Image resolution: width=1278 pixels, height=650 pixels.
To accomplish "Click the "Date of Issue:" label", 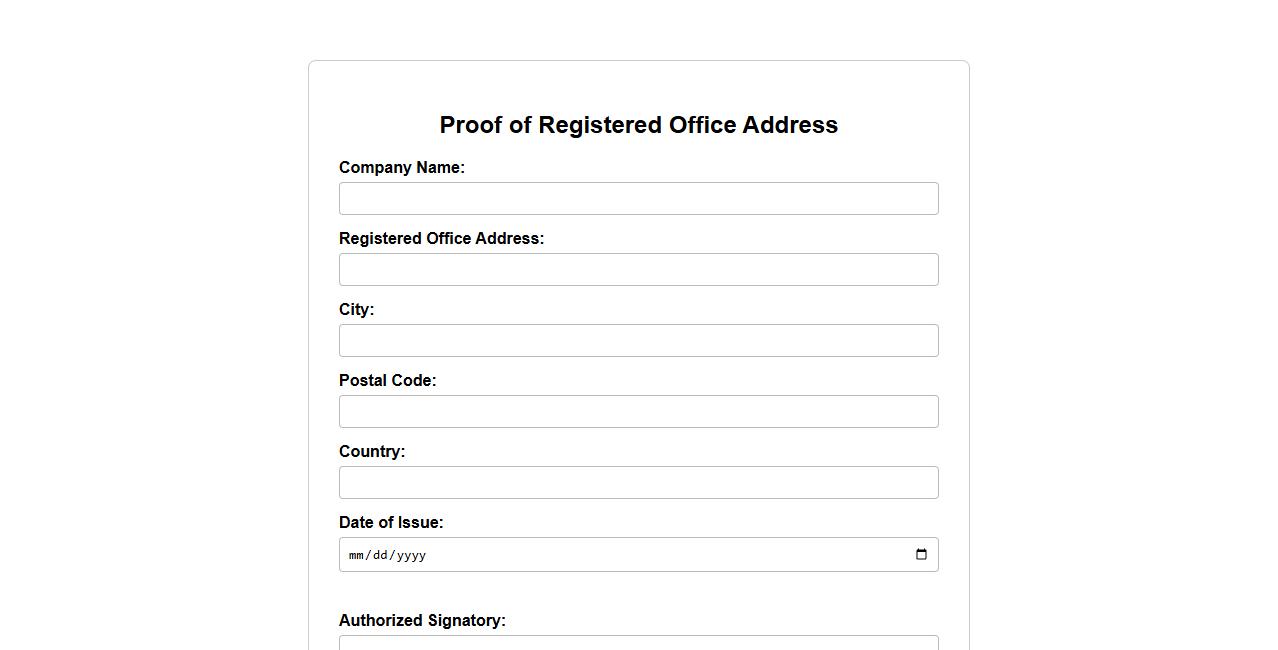I will tap(390, 523).
